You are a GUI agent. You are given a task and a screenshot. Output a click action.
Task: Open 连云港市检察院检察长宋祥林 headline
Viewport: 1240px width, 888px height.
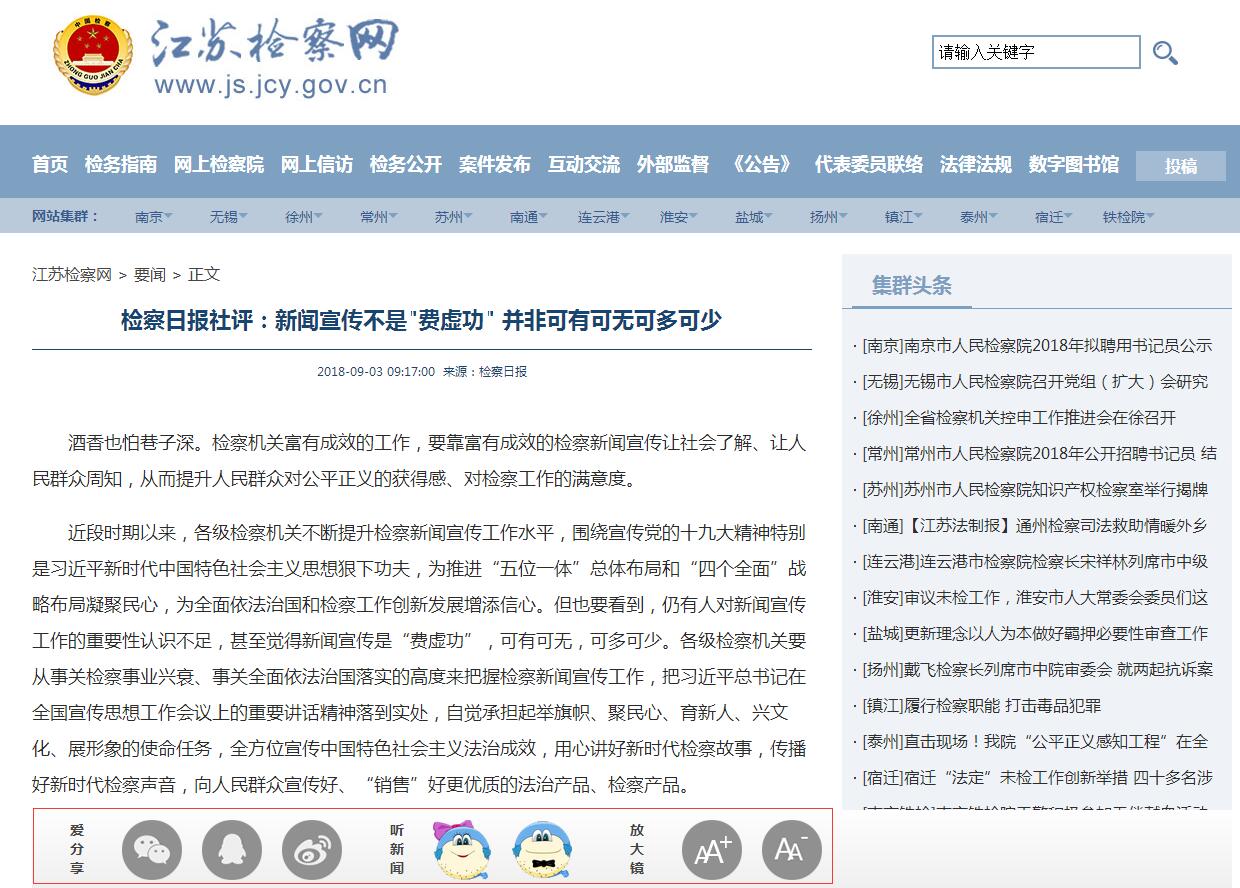(1035, 561)
